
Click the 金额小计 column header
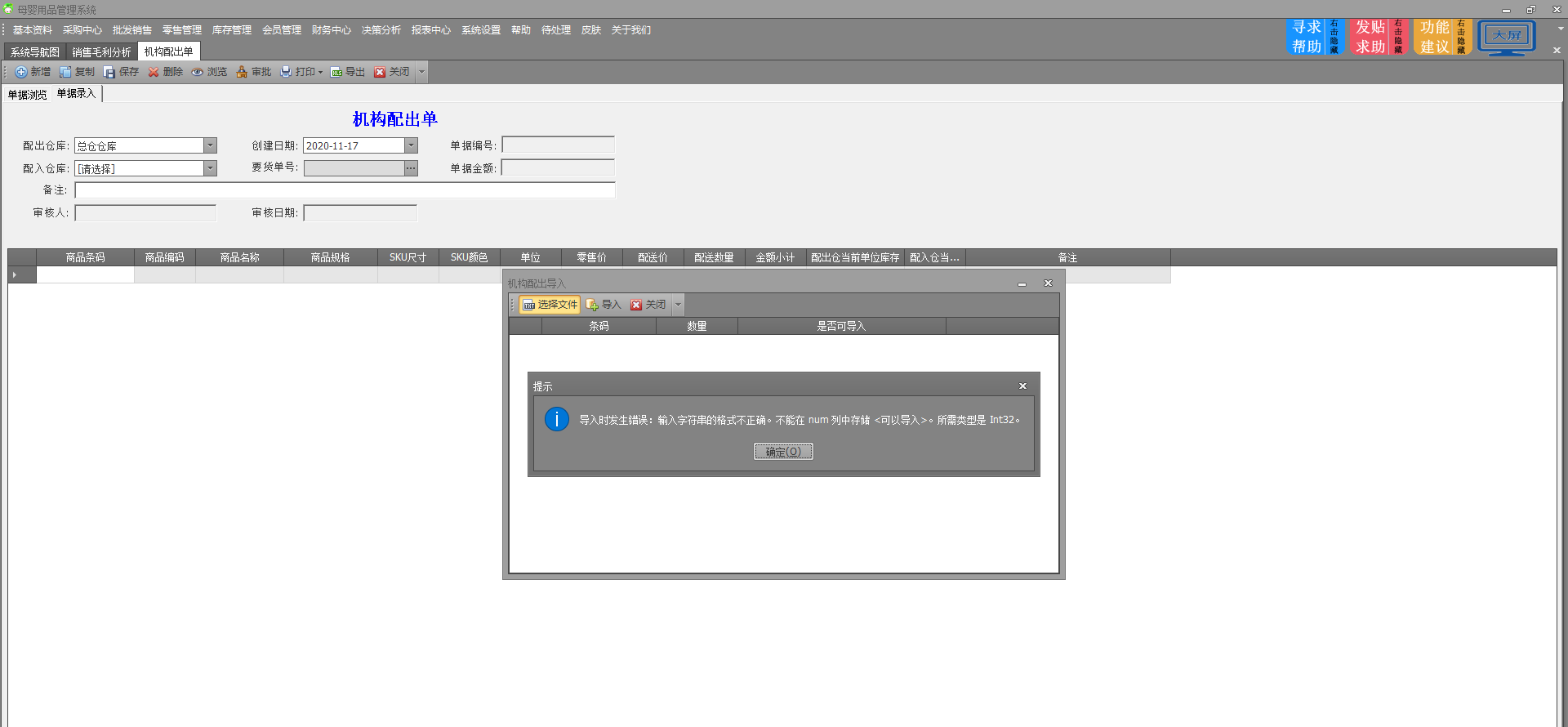(x=775, y=257)
